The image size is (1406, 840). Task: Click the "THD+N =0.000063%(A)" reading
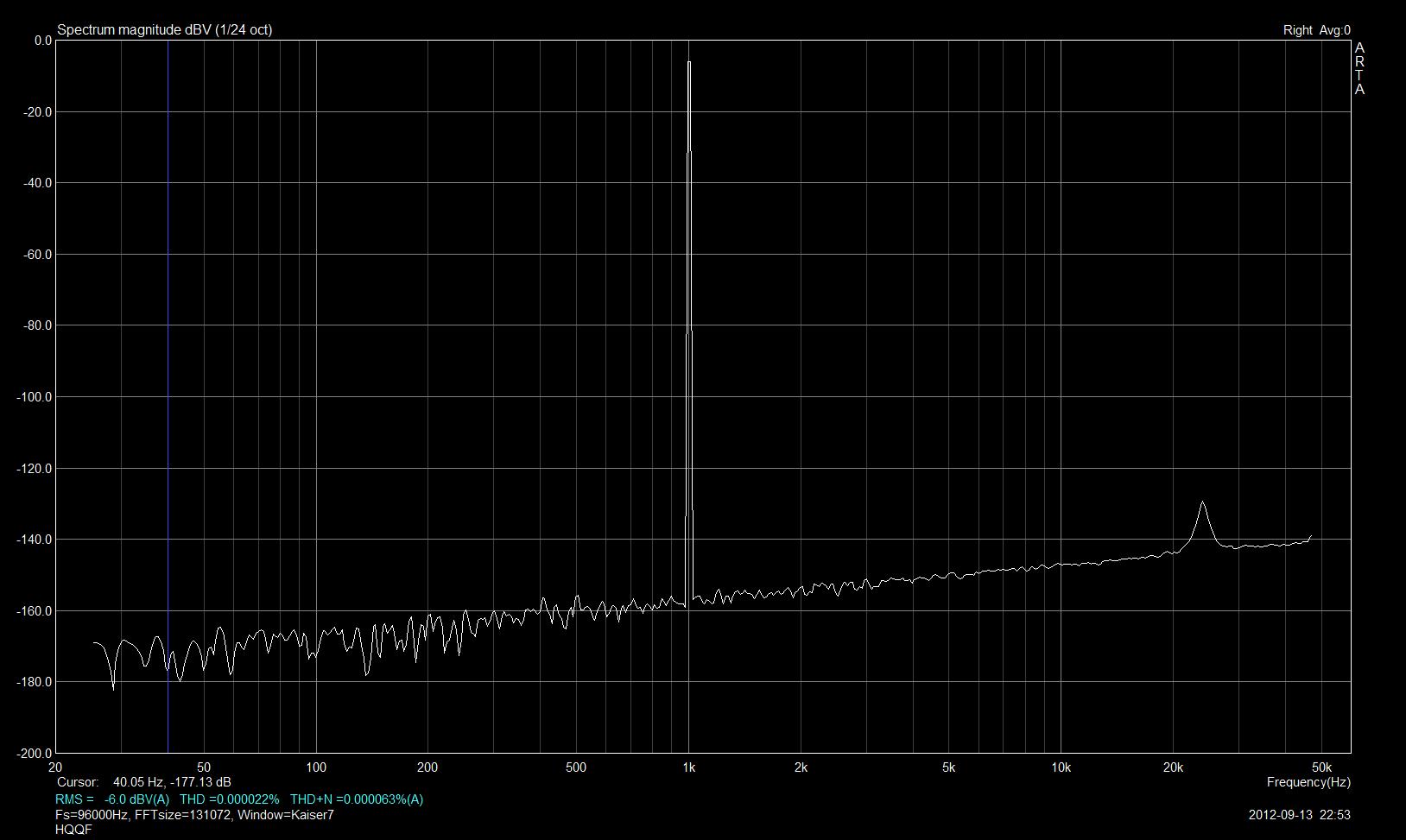tap(357, 799)
